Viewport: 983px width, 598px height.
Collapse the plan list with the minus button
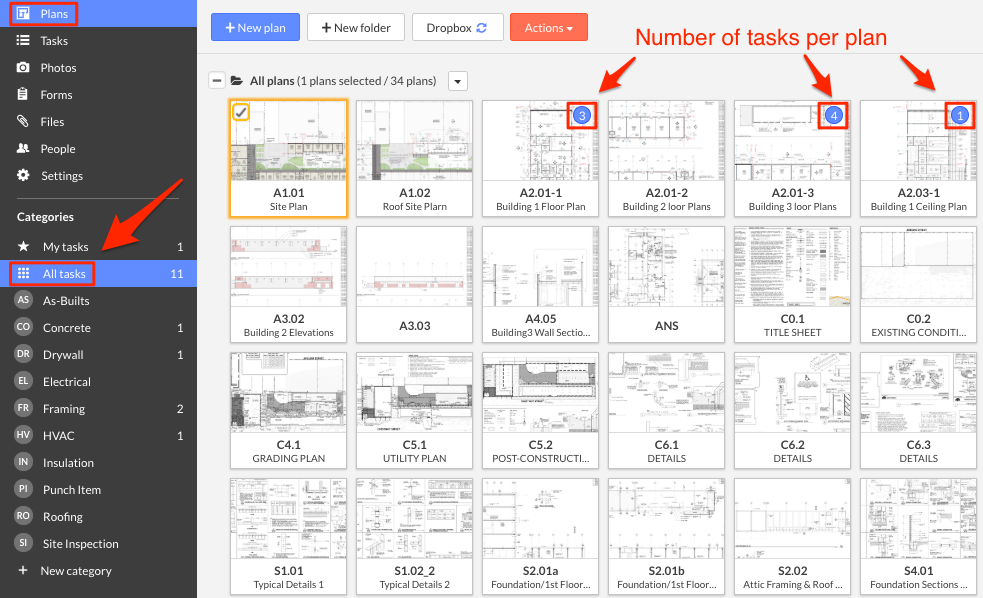216,80
